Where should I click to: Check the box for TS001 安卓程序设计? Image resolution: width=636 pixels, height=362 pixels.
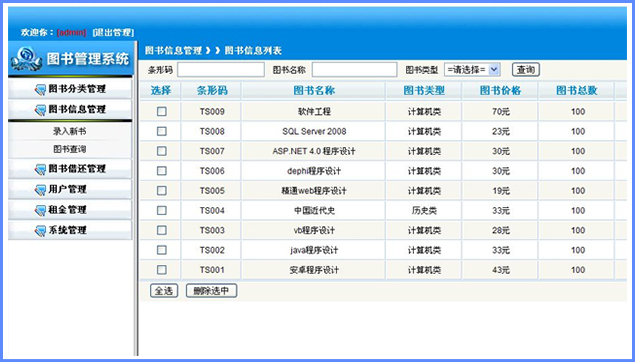(x=162, y=269)
